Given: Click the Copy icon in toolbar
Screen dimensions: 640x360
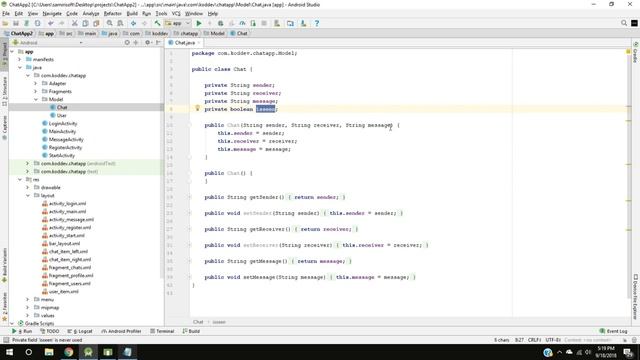Looking at the screenshot, I should [x=85, y=23].
